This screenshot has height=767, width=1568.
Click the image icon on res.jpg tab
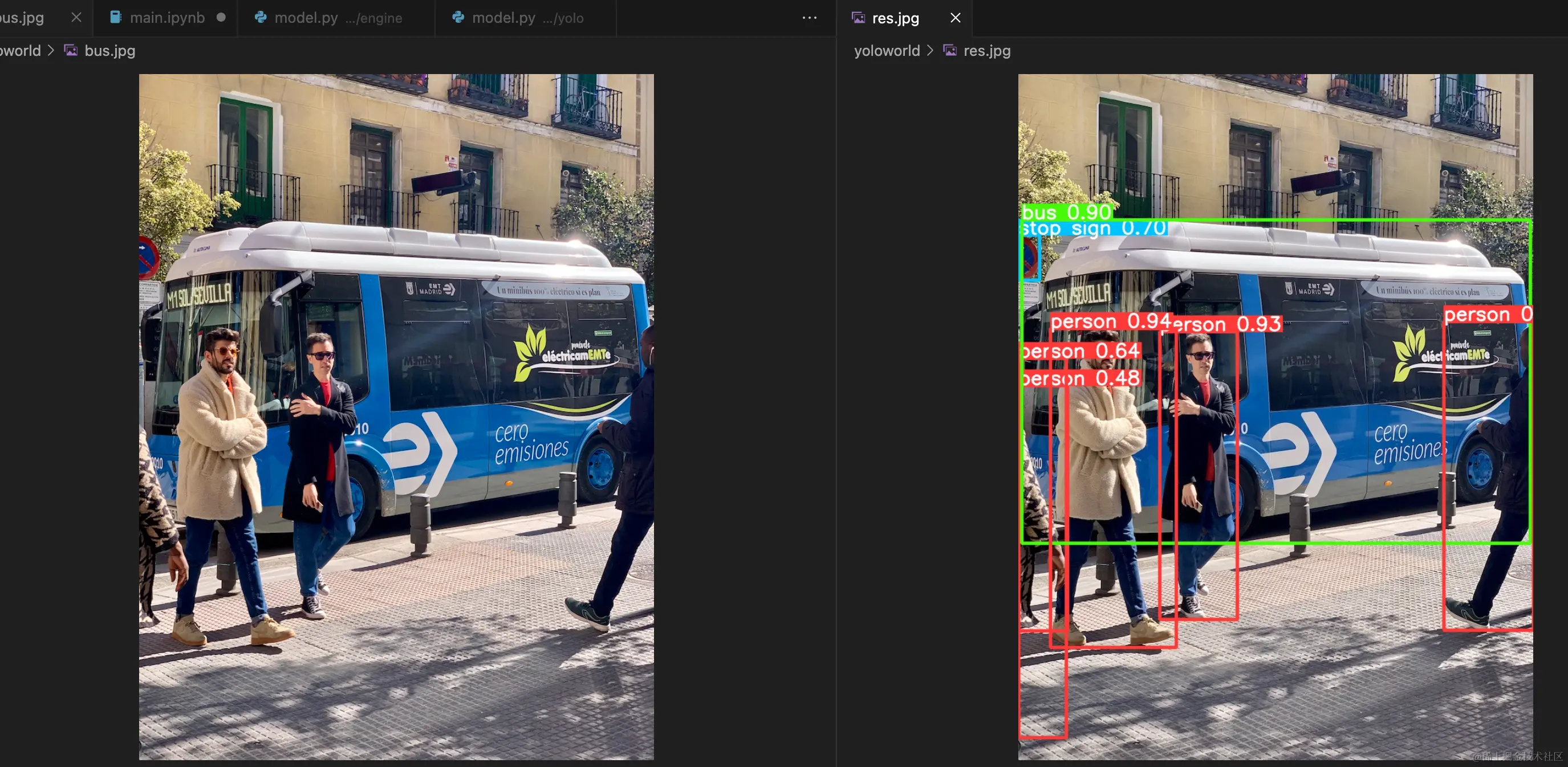click(858, 18)
